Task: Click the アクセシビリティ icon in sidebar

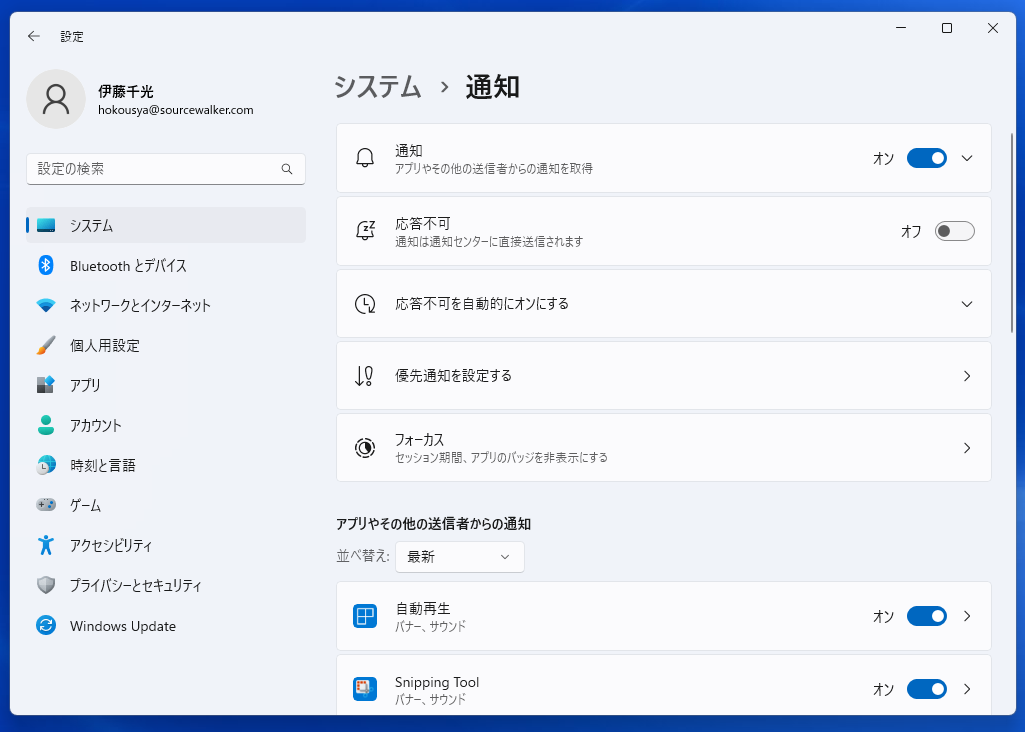Action: coord(46,545)
